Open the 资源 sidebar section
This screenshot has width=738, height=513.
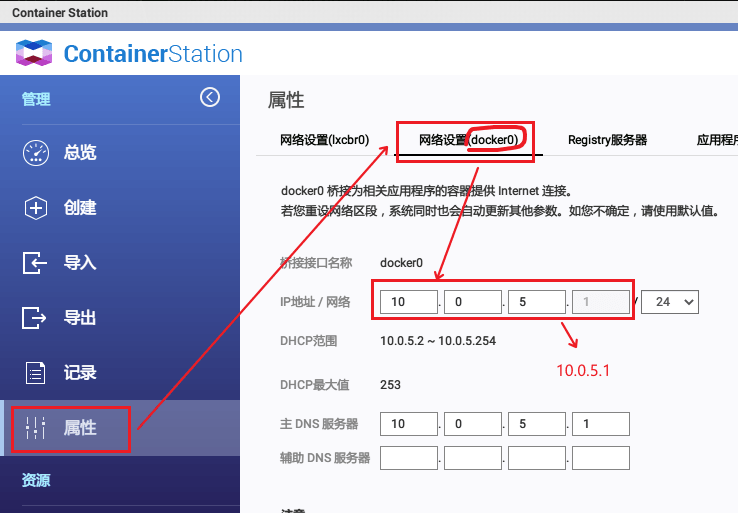tap(36, 480)
